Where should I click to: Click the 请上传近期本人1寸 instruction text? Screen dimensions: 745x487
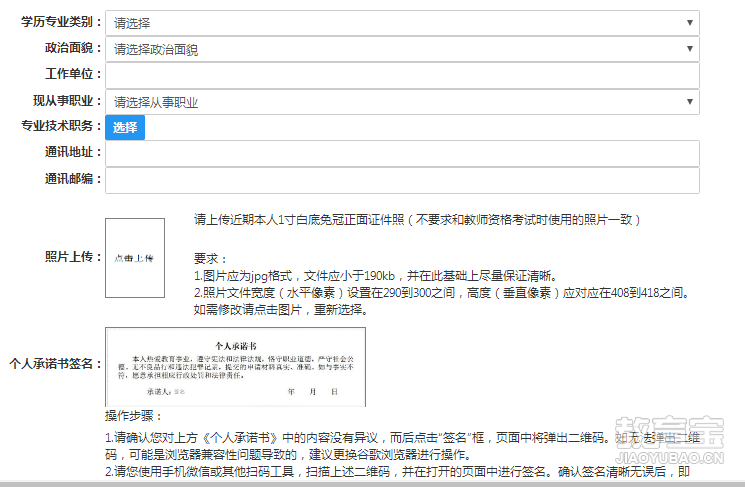coord(417,220)
